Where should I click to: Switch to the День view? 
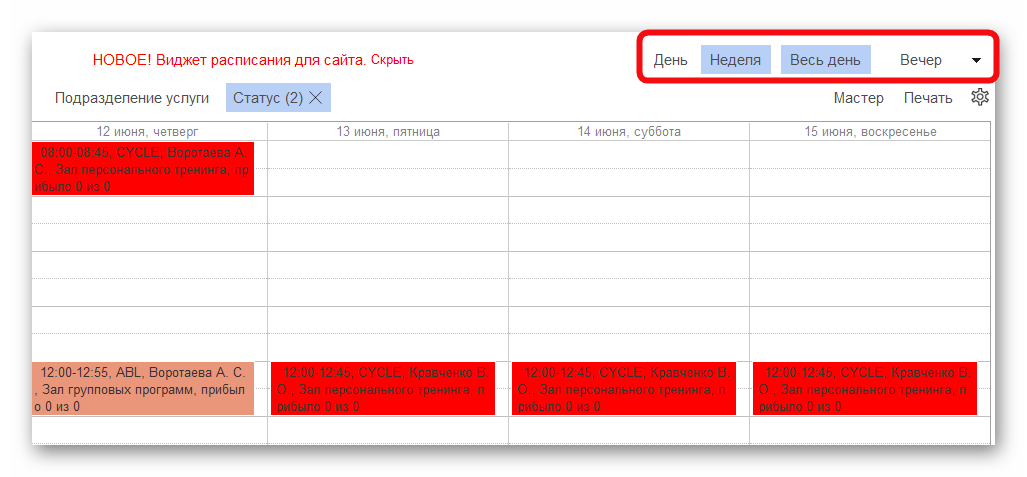[x=670, y=60]
